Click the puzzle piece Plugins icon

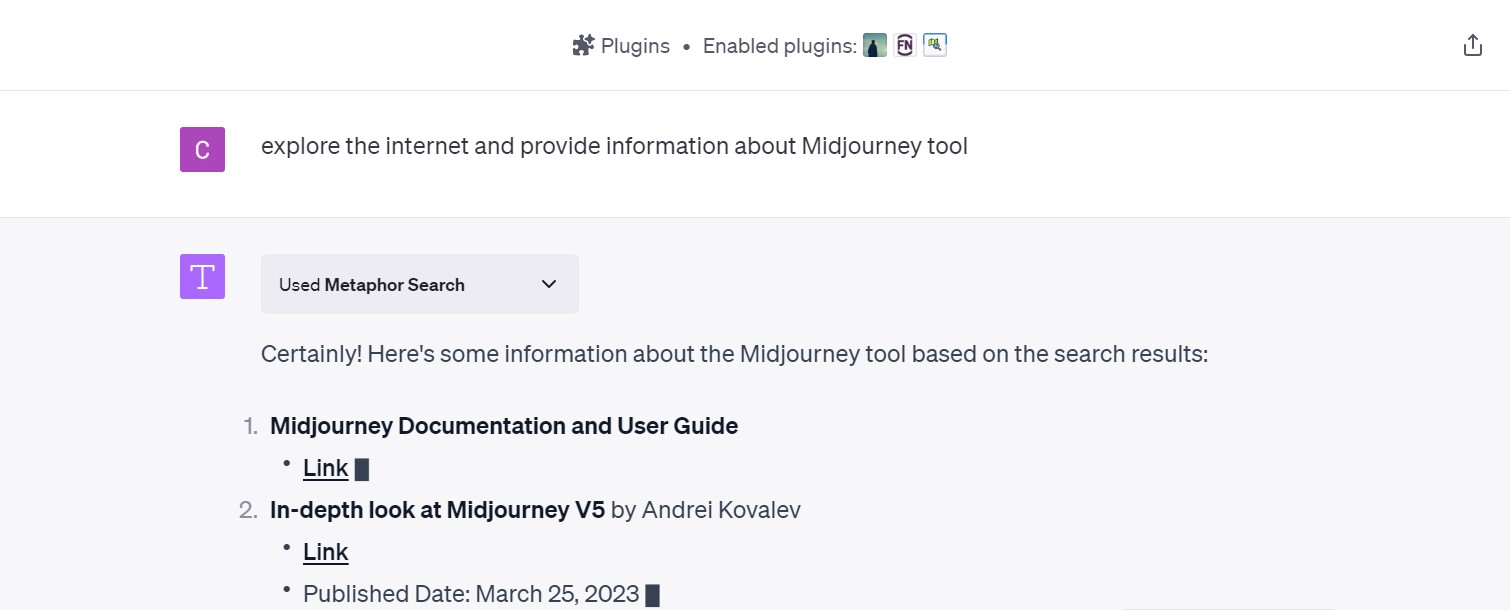point(583,46)
